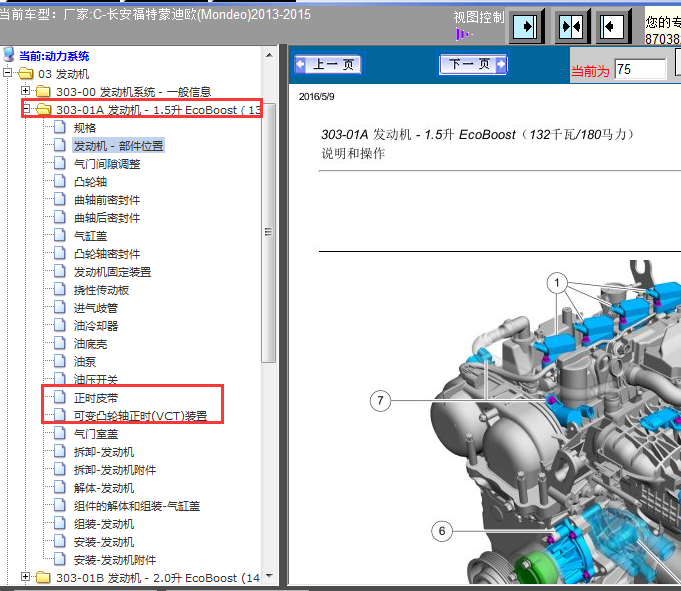Click the page icon beside 油泵
Viewport: 681px width, 591px height.
(x=60, y=361)
